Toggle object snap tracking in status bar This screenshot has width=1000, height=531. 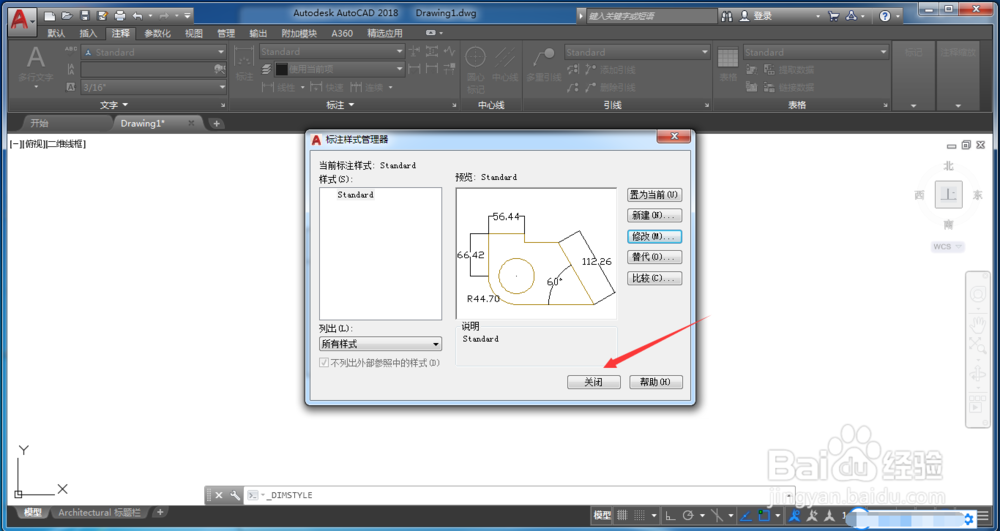pyautogui.click(x=745, y=516)
